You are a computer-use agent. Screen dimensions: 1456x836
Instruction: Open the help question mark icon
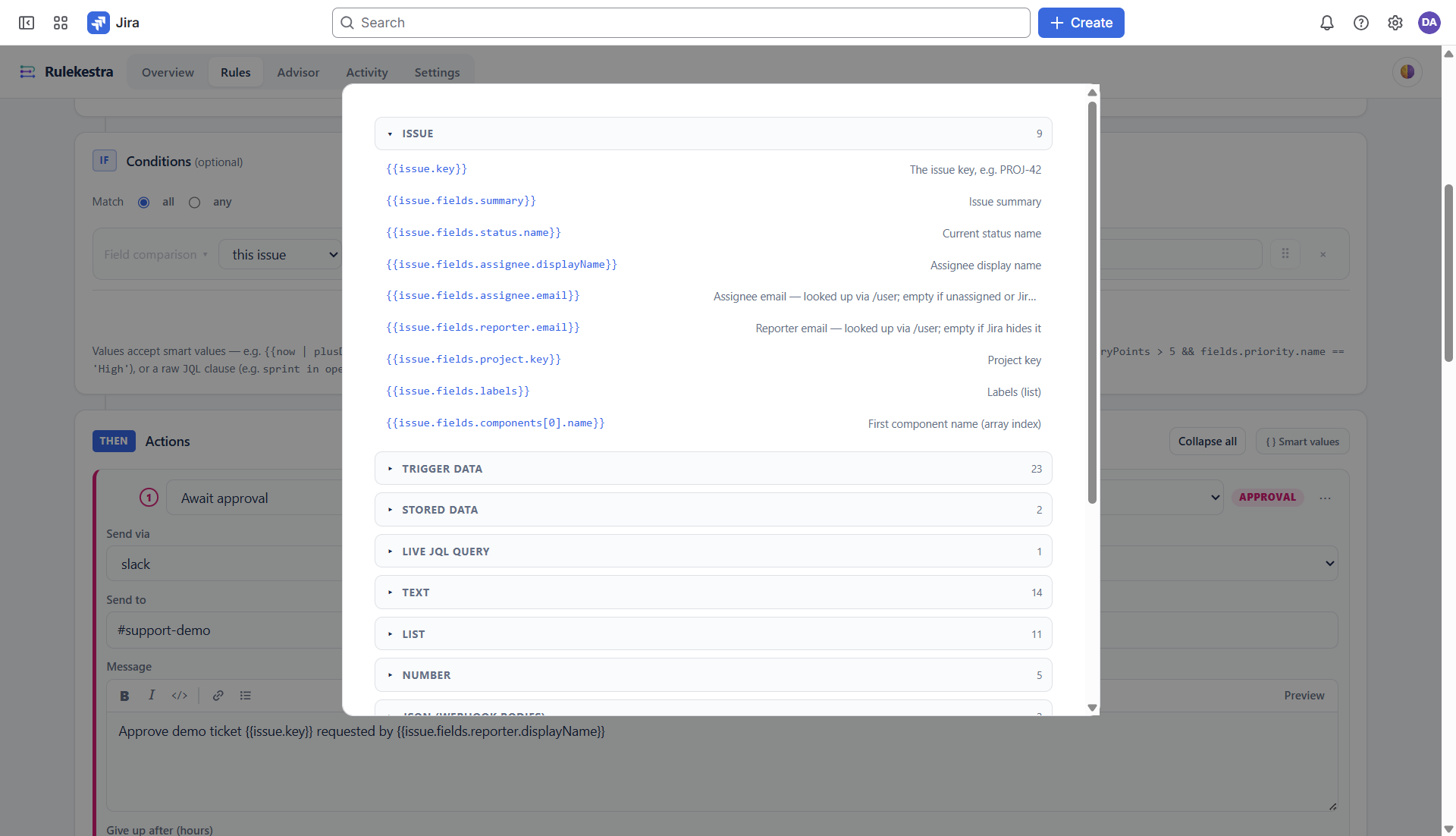click(x=1361, y=23)
